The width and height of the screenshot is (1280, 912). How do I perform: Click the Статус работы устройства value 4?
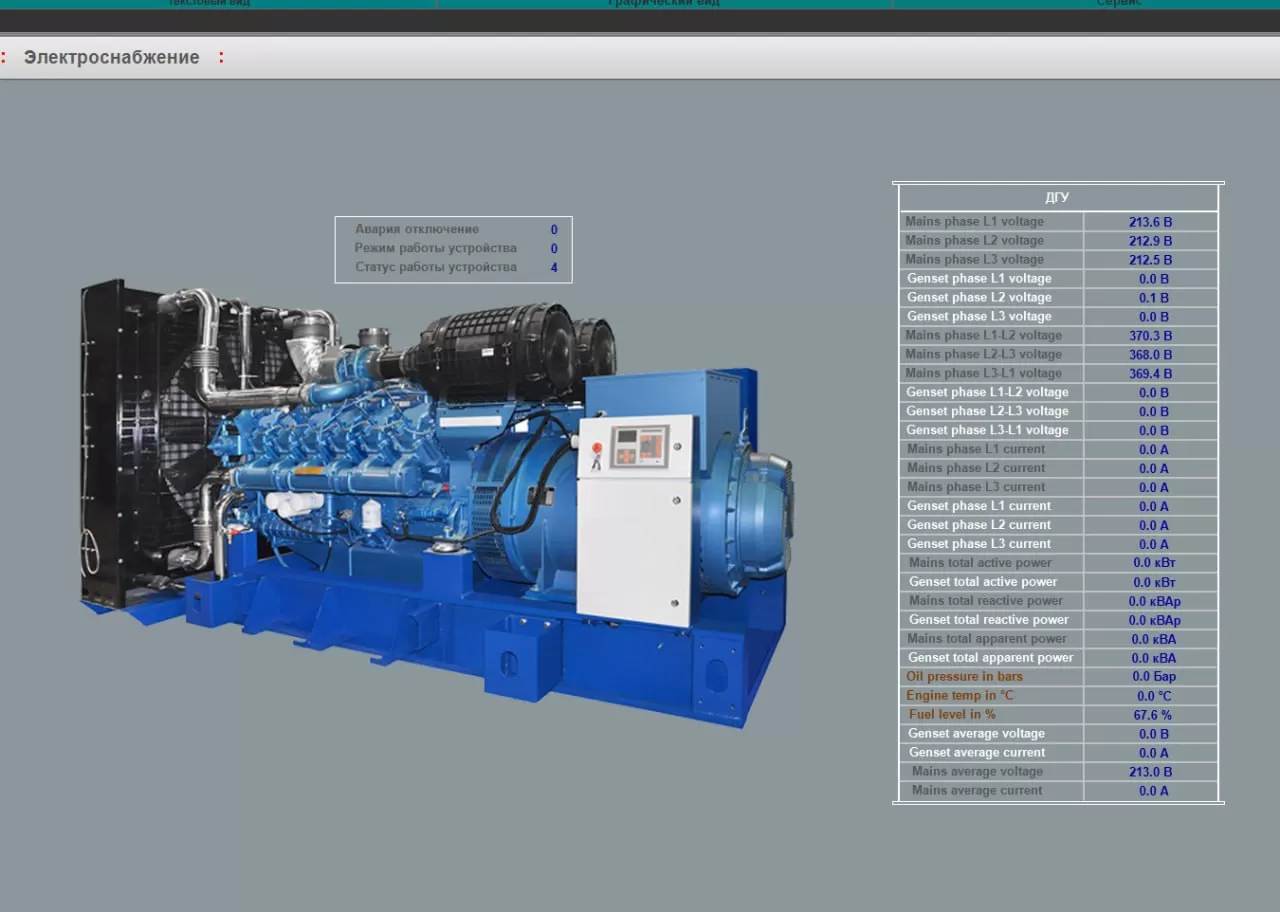pos(554,267)
